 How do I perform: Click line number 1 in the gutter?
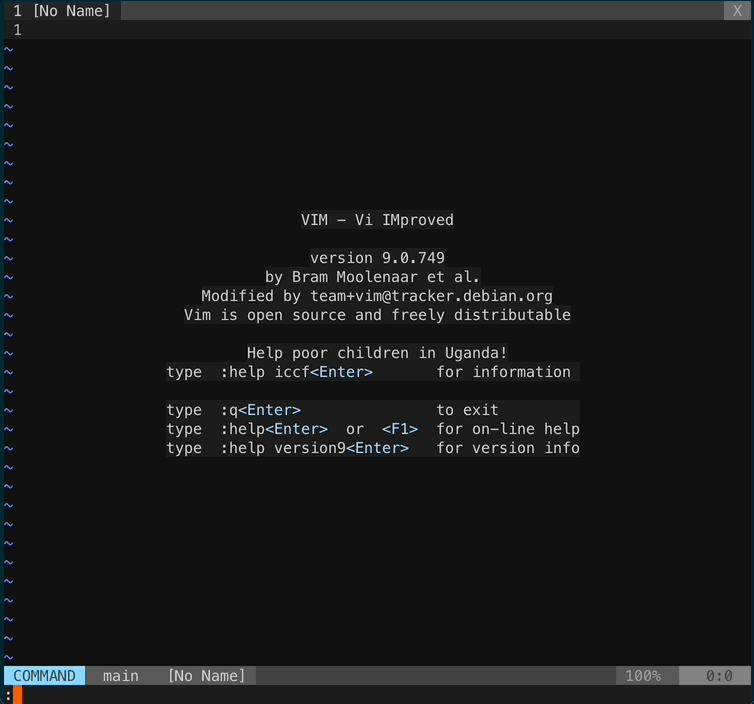(x=17, y=30)
